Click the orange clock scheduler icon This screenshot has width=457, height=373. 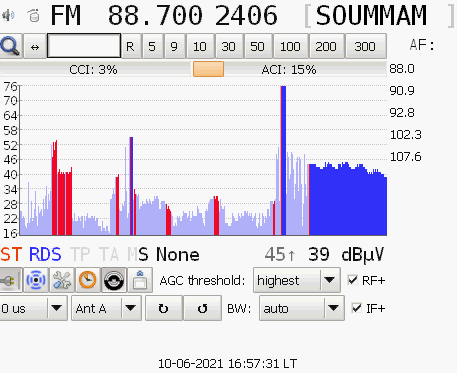88,280
